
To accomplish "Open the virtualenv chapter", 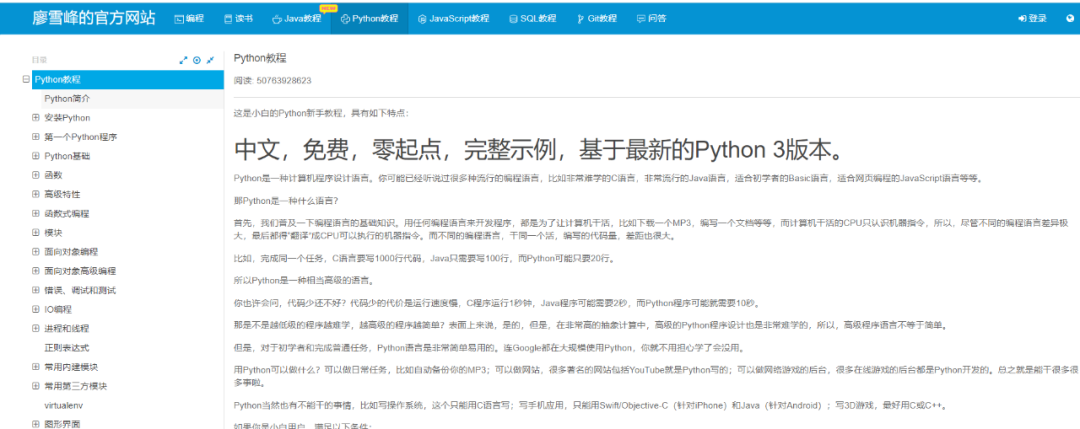I will (x=63, y=405).
